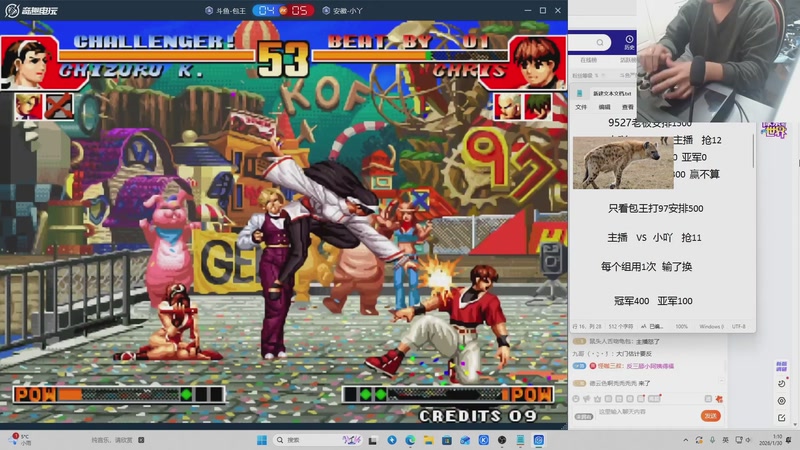Click player name 安徽-小Y in title bar
Viewport: 800px width, 450px height.
pos(347,11)
